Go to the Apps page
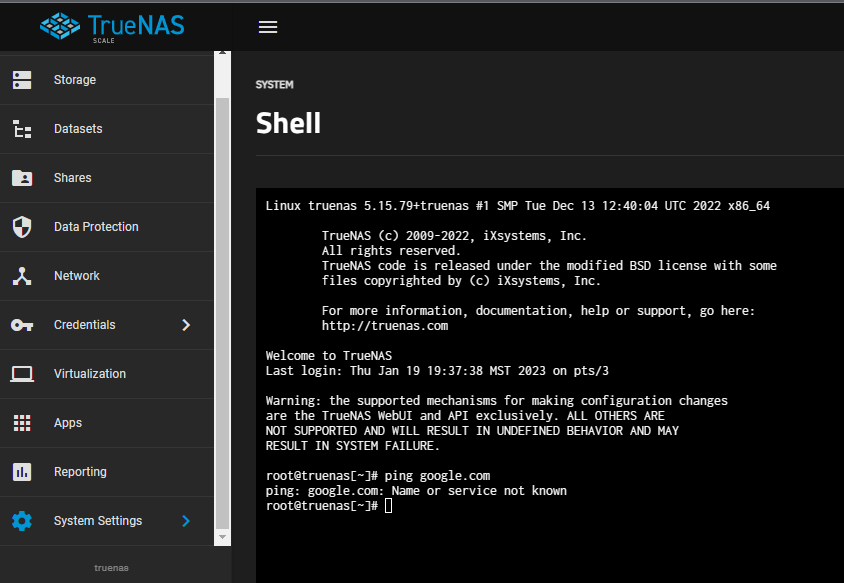 pyautogui.click(x=68, y=423)
